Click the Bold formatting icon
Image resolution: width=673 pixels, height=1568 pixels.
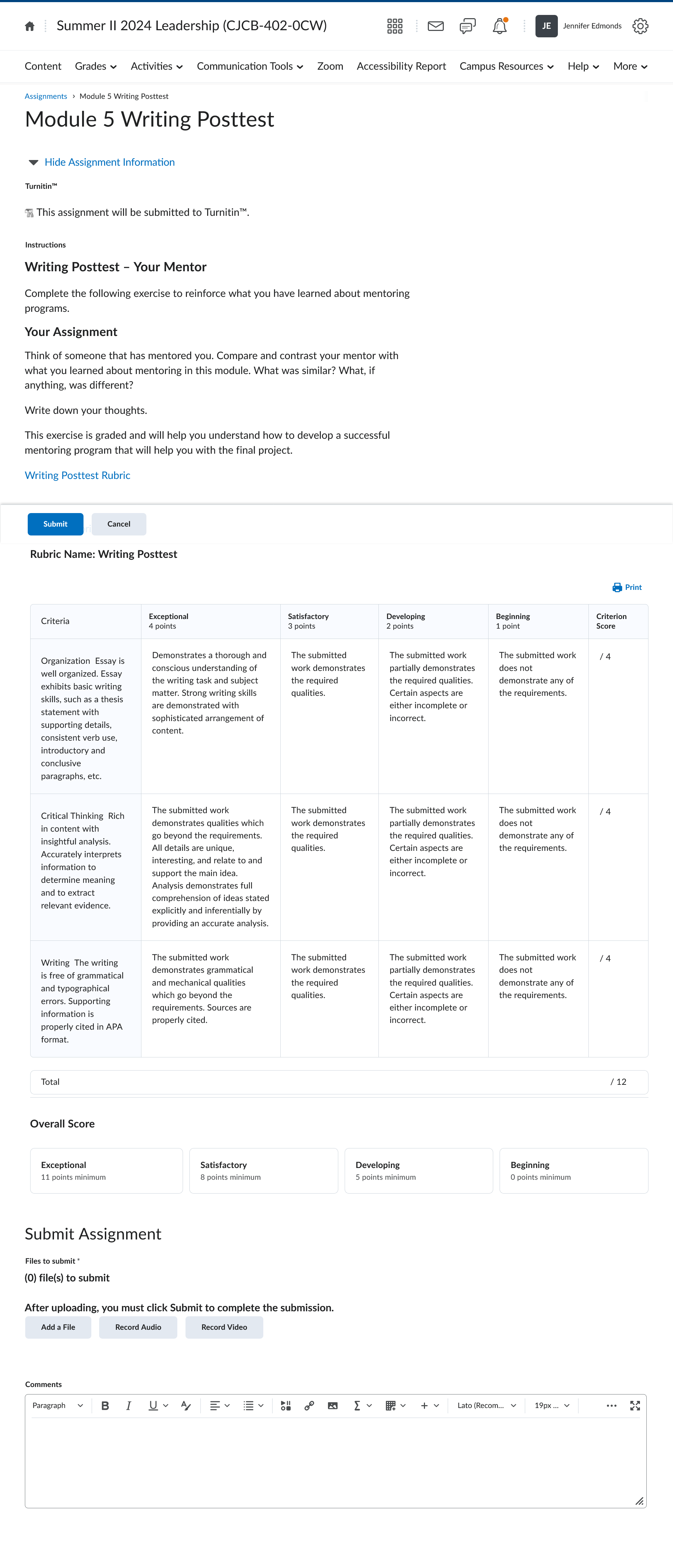[x=105, y=1406]
